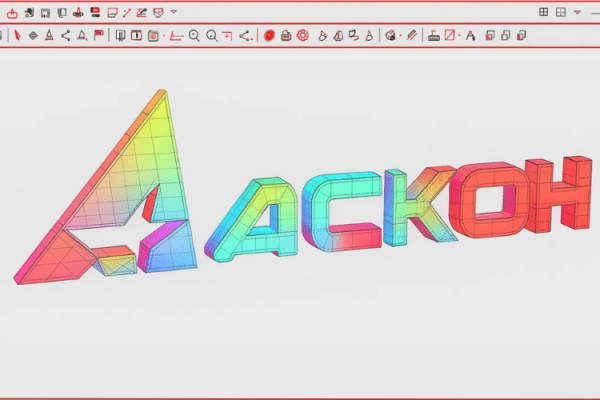Image resolution: width=600 pixels, height=400 pixels.
Task: Click the four-pane grid layout icon
Action: point(543,12)
